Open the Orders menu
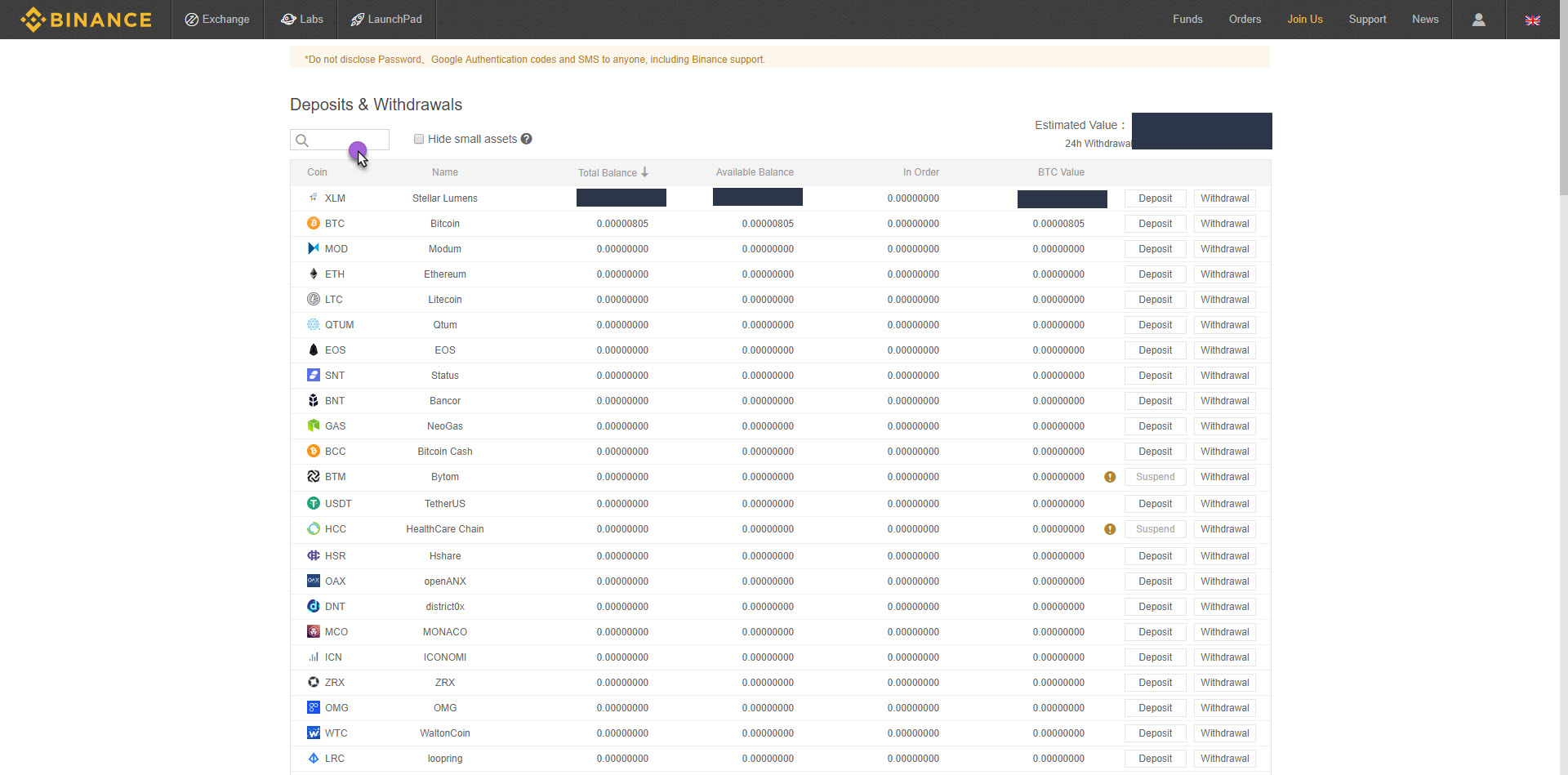This screenshot has width=1568, height=775. [1245, 20]
